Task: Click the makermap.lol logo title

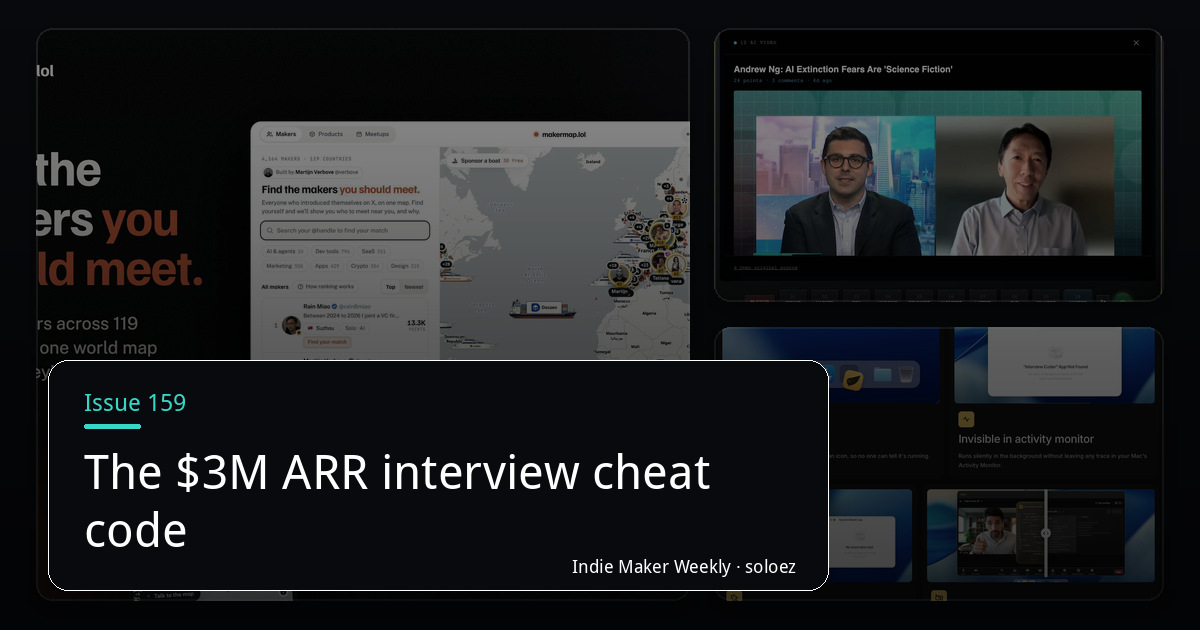Action: tap(560, 134)
